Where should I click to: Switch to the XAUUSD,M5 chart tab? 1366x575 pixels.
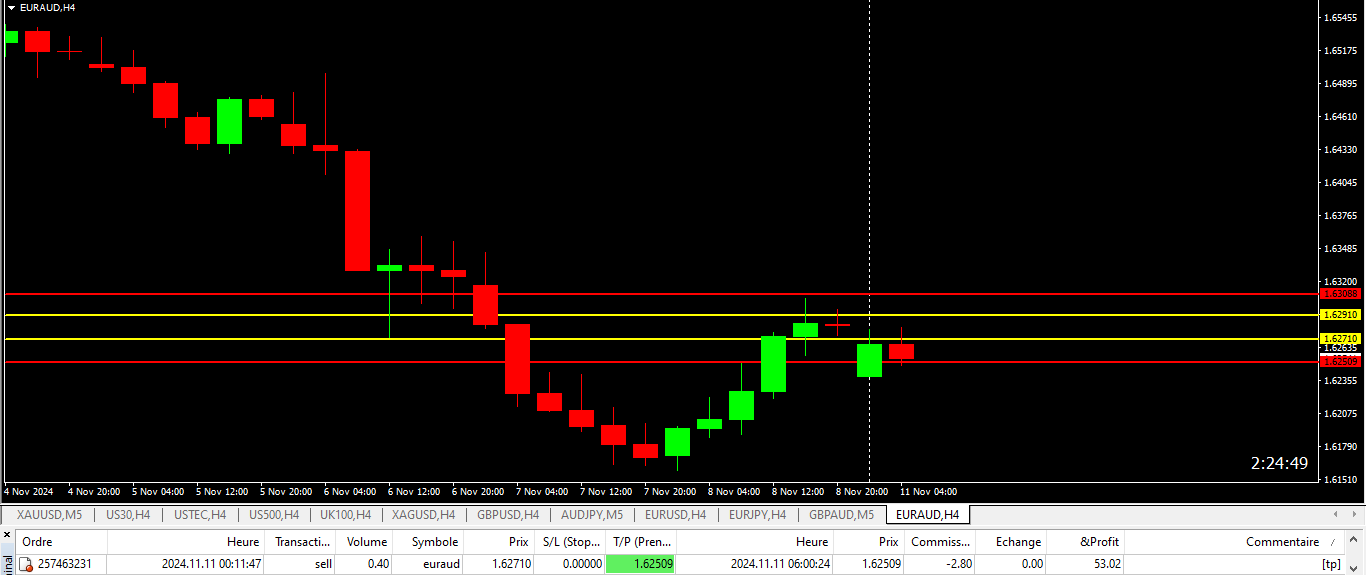point(49,515)
